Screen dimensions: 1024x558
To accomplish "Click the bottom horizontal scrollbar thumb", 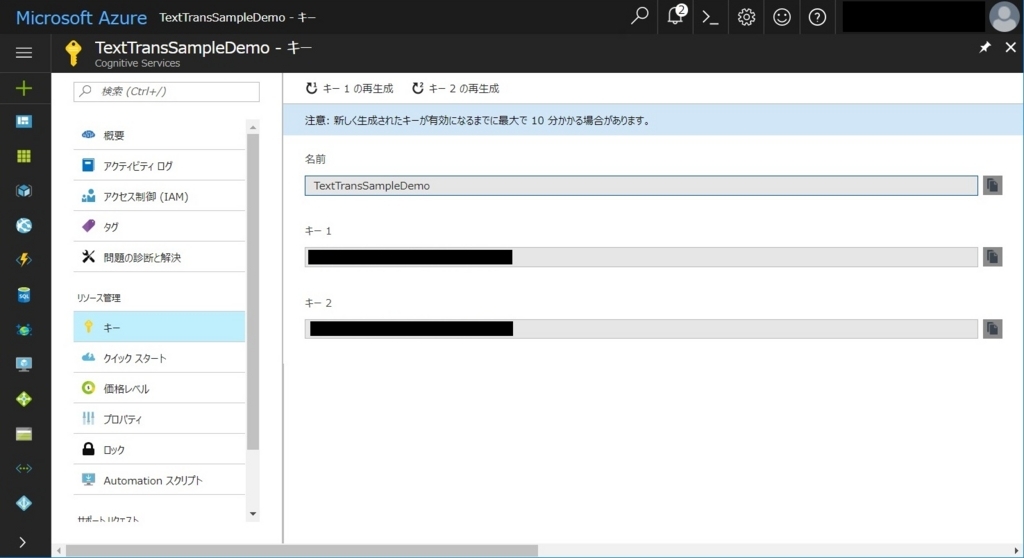I will [302, 551].
